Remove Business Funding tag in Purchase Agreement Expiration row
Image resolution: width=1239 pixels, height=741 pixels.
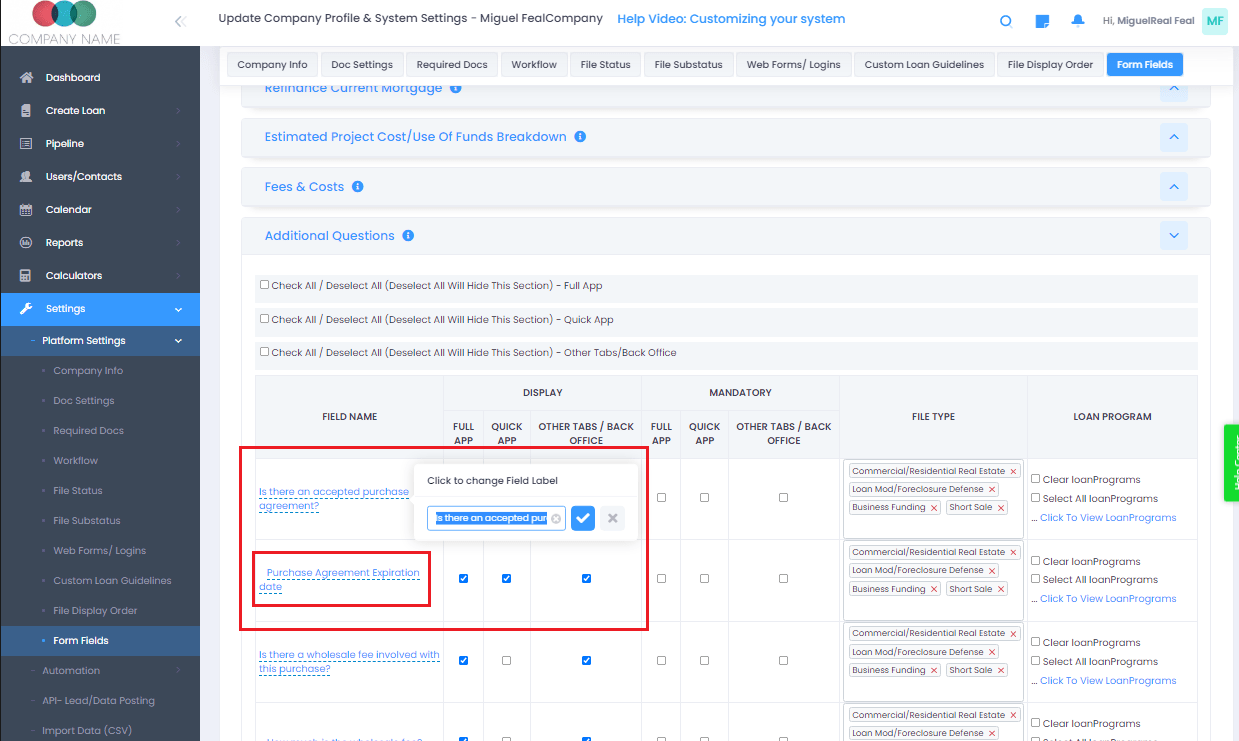point(934,589)
